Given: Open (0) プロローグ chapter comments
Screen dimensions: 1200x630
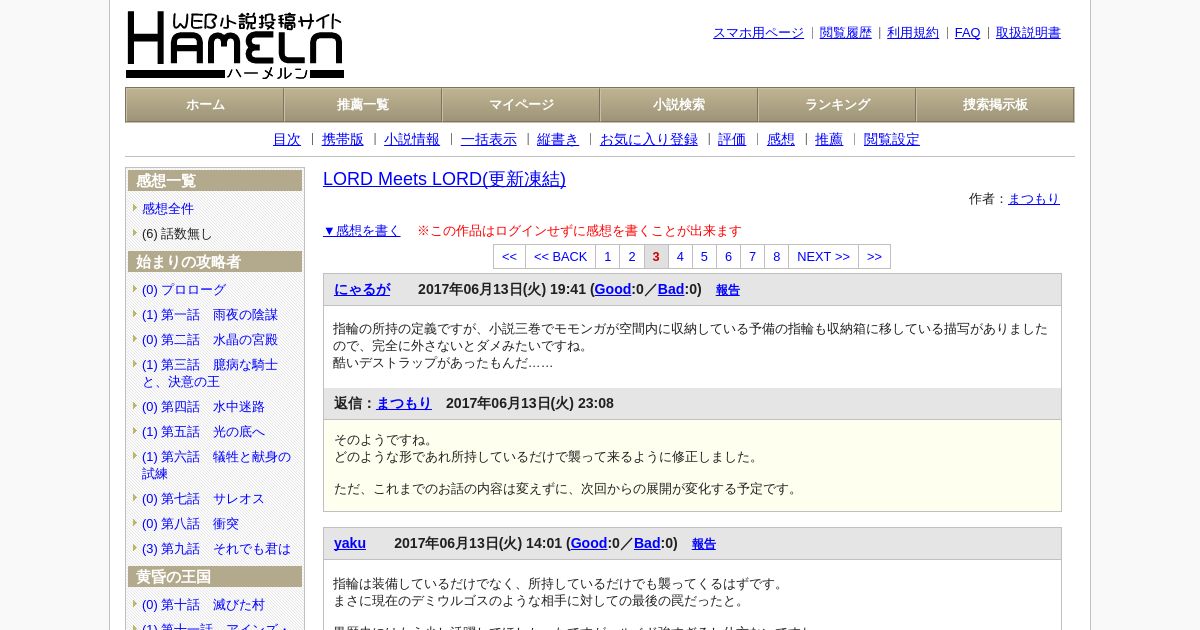Looking at the screenshot, I should (184, 290).
